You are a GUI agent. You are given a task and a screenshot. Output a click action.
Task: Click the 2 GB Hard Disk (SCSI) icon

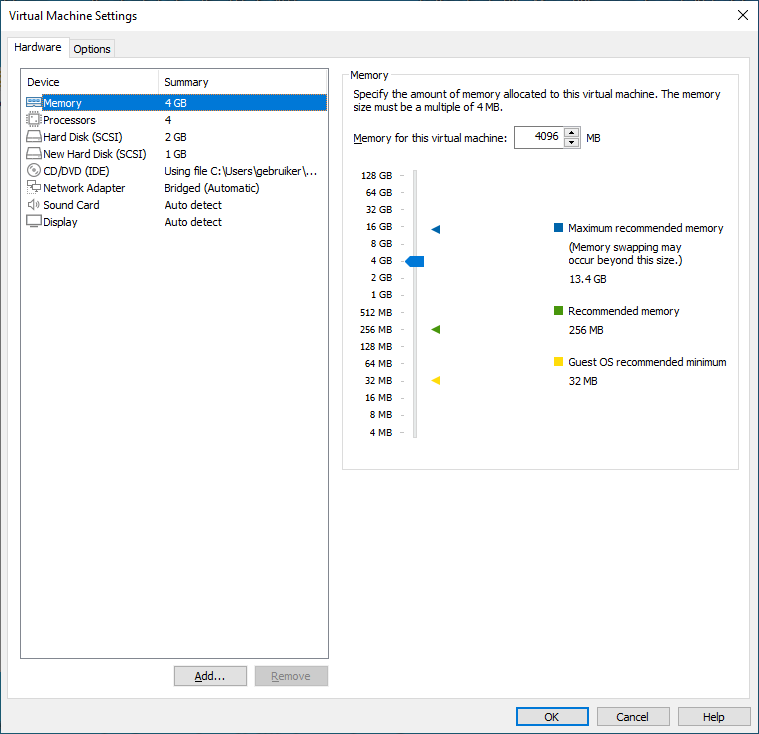tap(33, 137)
